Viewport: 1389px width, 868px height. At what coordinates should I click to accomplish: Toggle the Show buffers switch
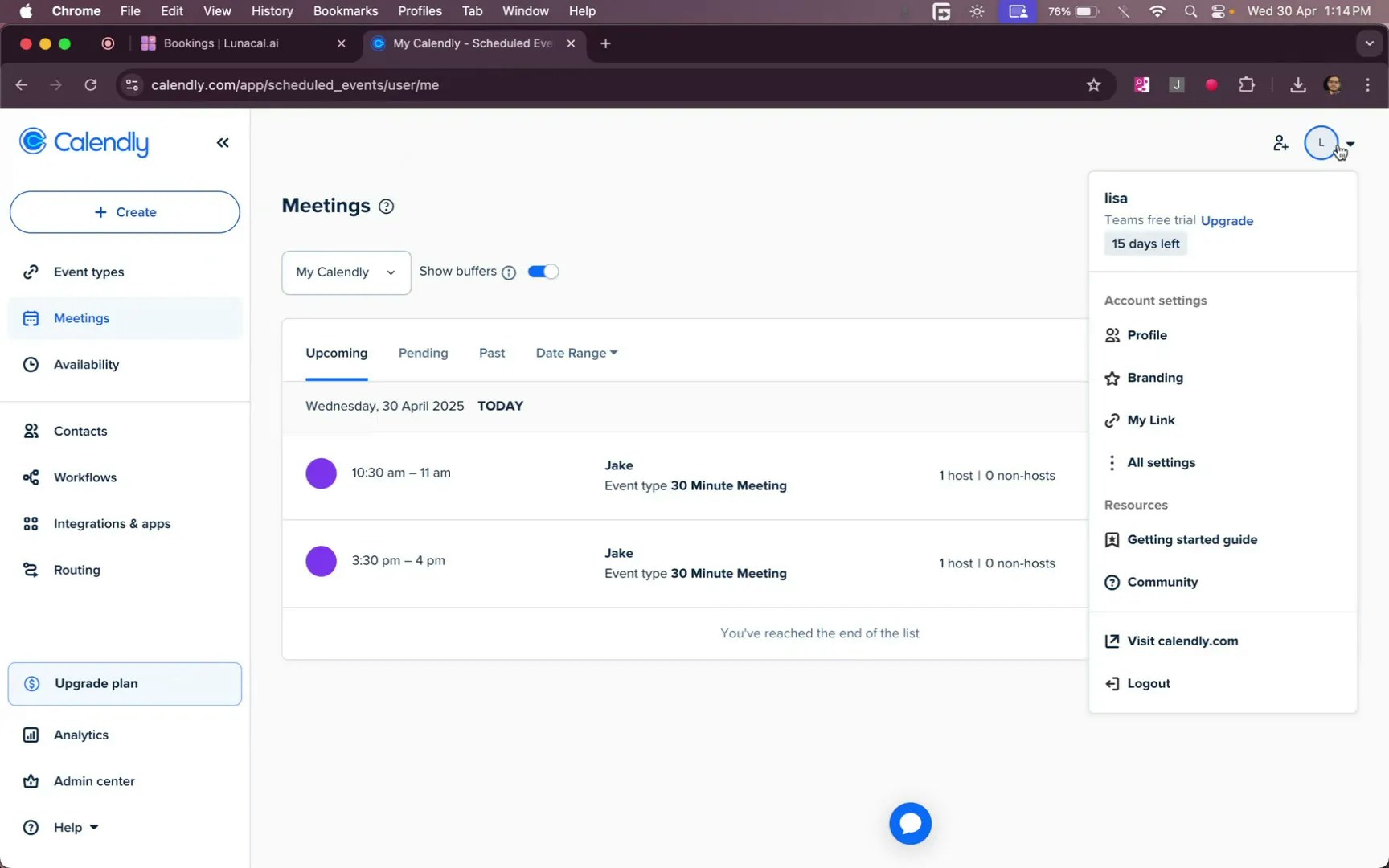[543, 272]
